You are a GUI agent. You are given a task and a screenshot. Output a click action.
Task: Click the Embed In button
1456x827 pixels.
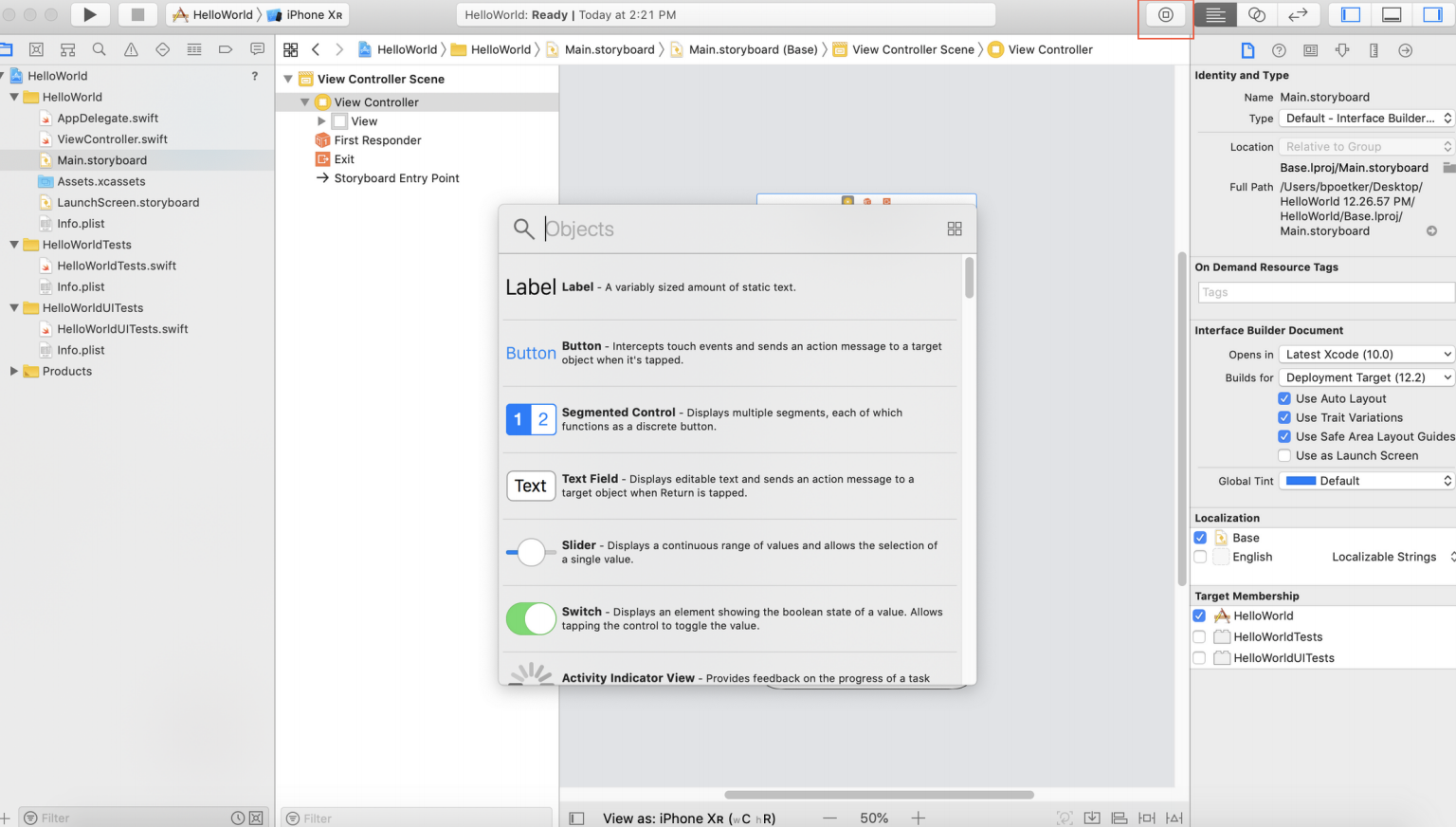[1092, 818]
